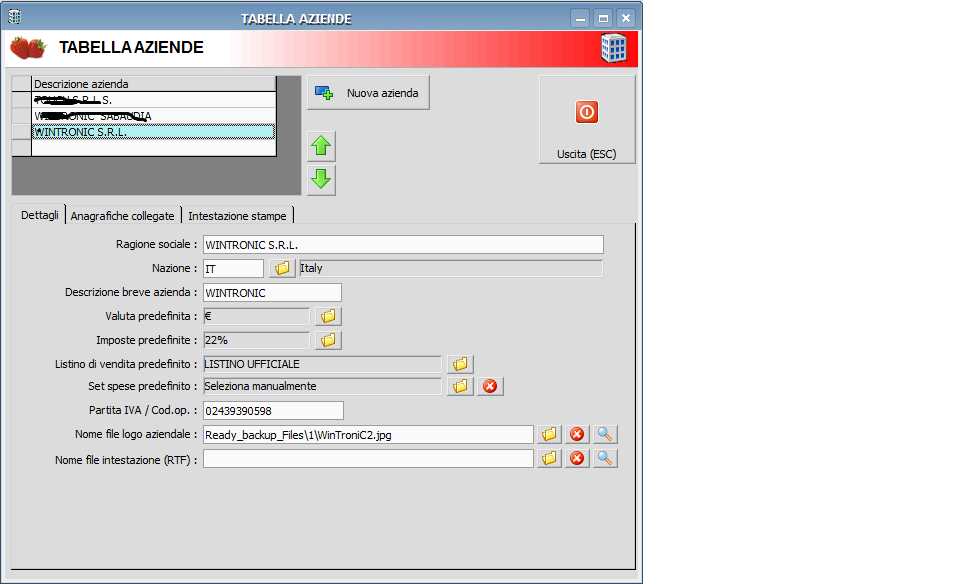Click the strawberry logo icon in header

tap(28, 48)
